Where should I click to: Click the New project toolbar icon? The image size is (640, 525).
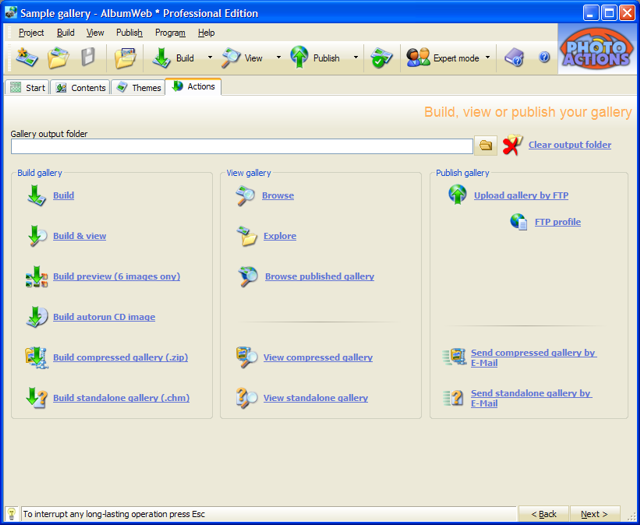click(27, 58)
